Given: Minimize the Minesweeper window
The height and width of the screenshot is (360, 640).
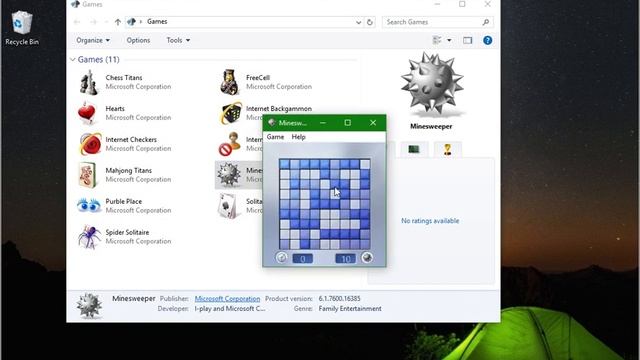Looking at the screenshot, I should pyautogui.click(x=323, y=122).
